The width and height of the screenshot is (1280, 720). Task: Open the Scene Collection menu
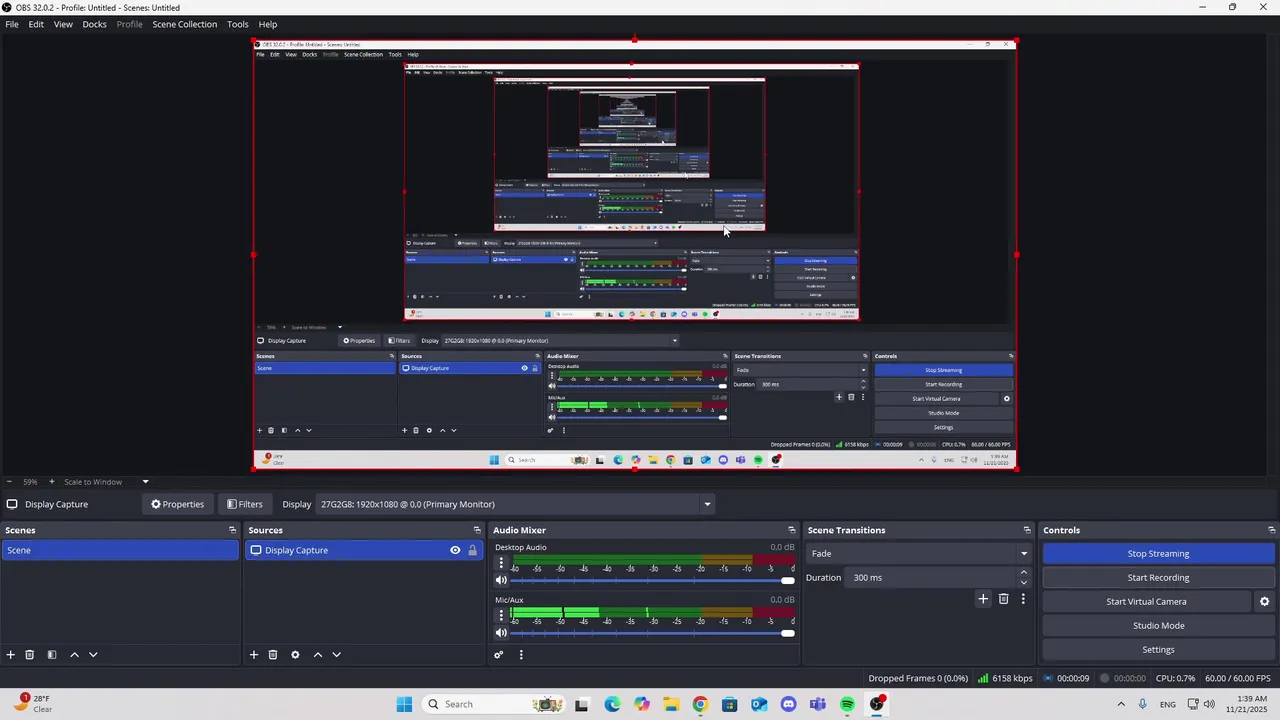[x=184, y=24]
